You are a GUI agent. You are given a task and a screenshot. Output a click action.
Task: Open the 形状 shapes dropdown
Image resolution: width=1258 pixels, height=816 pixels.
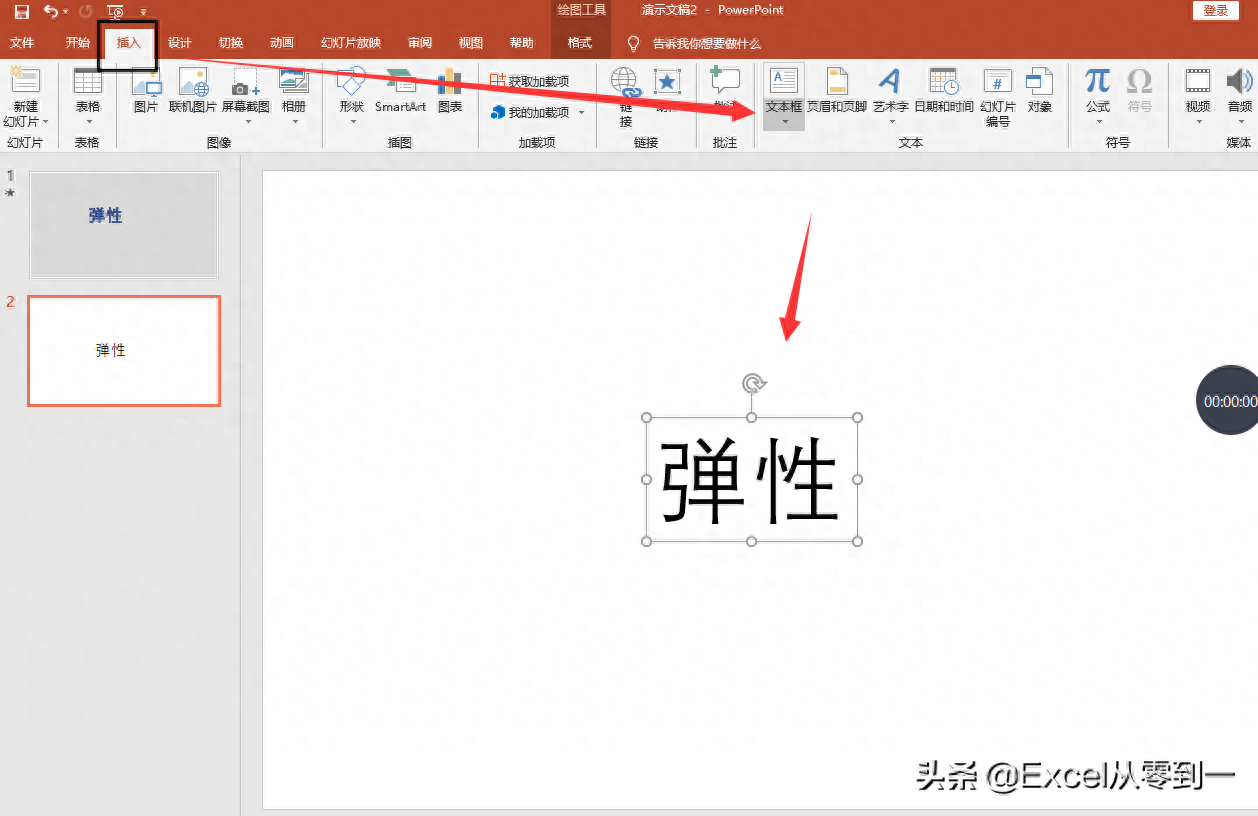351,122
